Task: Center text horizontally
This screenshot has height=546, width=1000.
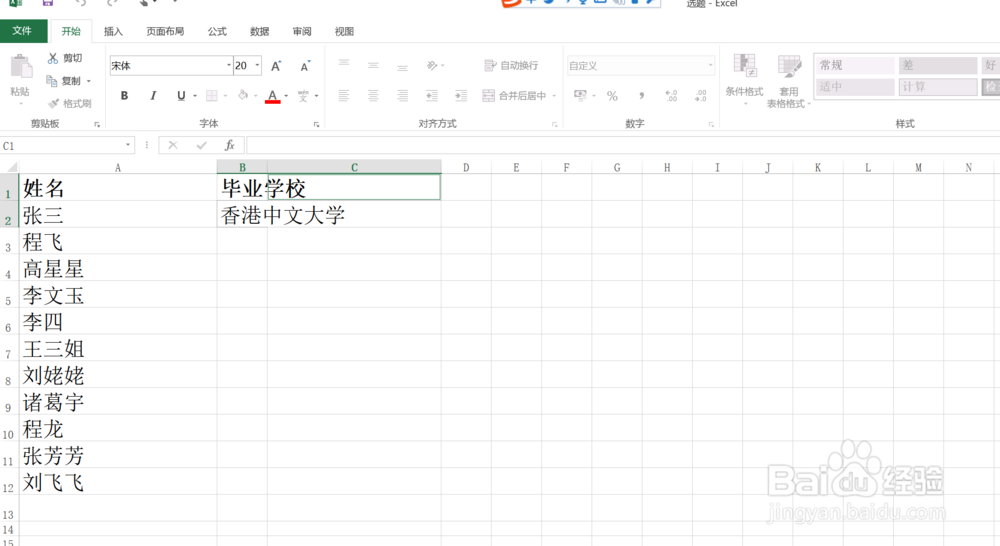Action: pyautogui.click(x=373, y=96)
